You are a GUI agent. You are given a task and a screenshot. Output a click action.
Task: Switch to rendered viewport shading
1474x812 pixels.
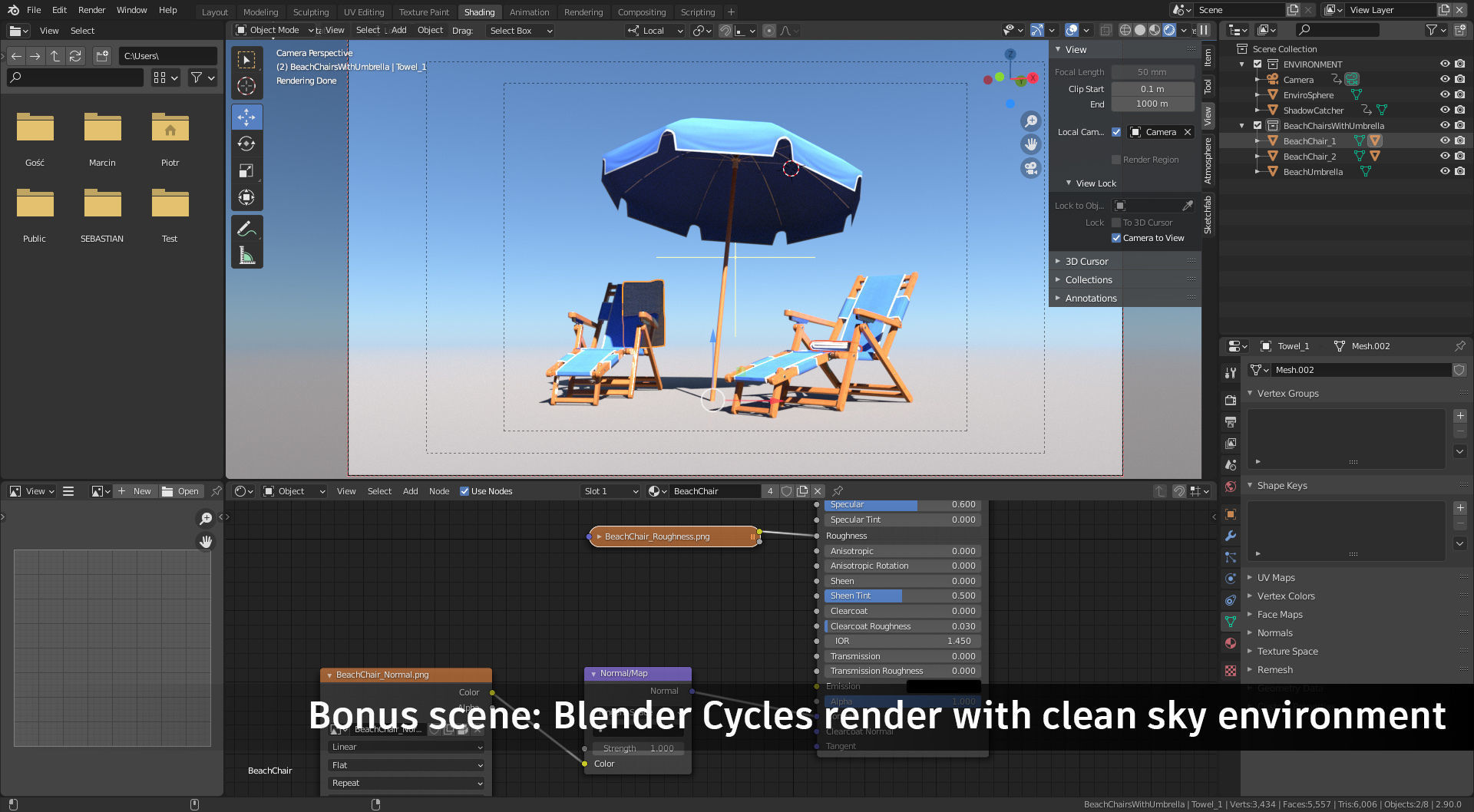pos(1169,30)
